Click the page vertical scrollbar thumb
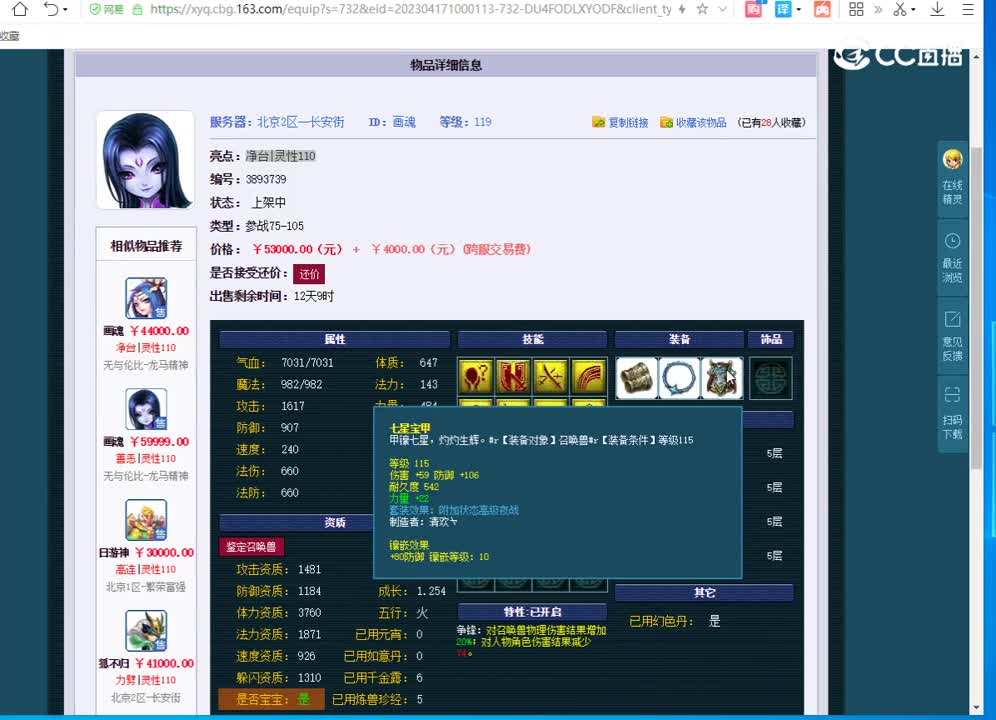The width and height of the screenshot is (996, 720). tap(976, 308)
